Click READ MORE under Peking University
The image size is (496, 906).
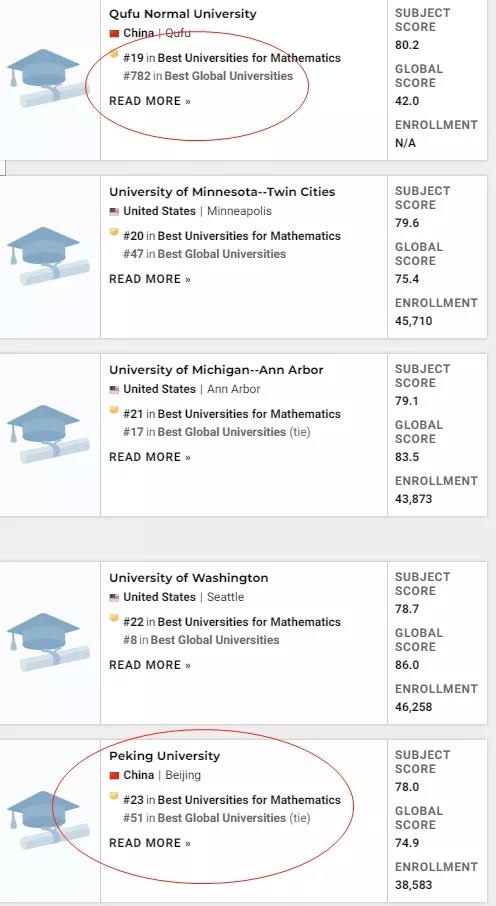pyautogui.click(x=150, y=843)
